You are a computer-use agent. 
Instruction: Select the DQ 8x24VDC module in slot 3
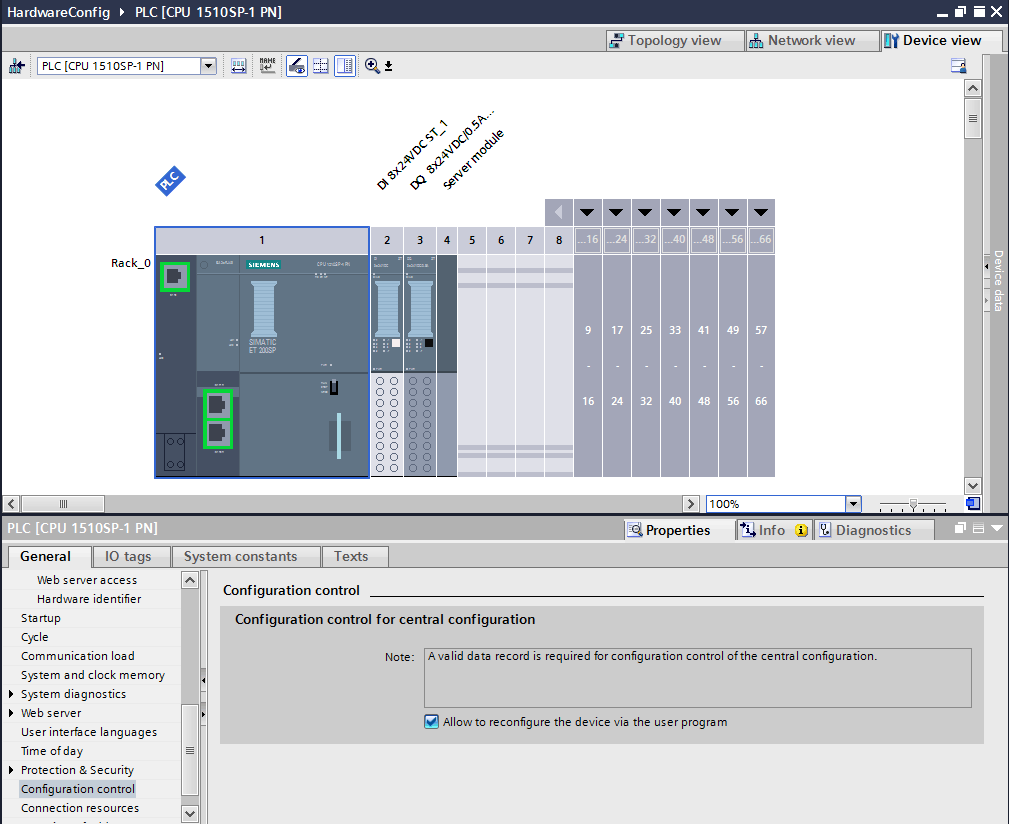(x=420, y=366)
